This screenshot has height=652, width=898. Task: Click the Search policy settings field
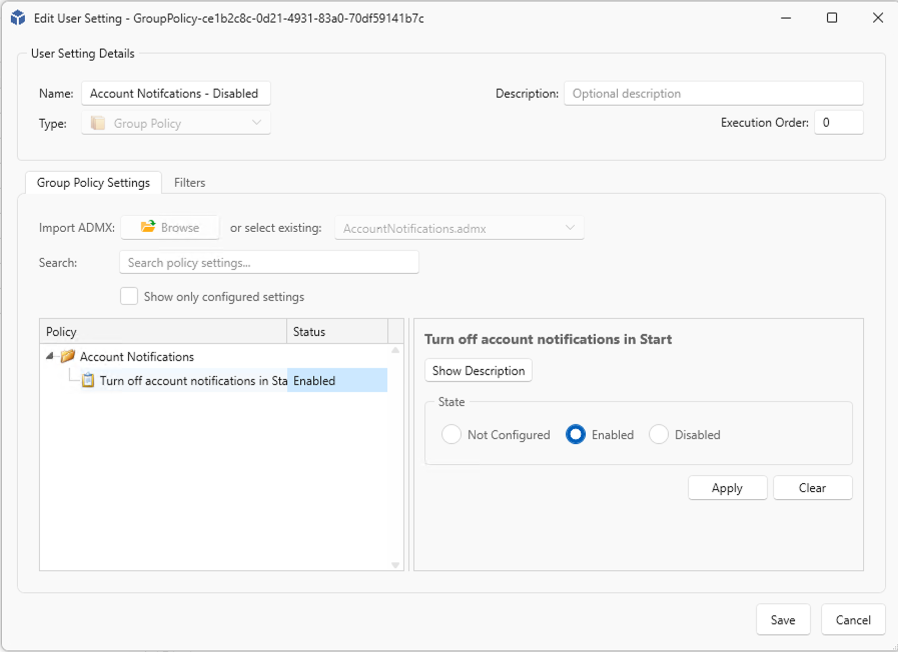coord(268,263)
